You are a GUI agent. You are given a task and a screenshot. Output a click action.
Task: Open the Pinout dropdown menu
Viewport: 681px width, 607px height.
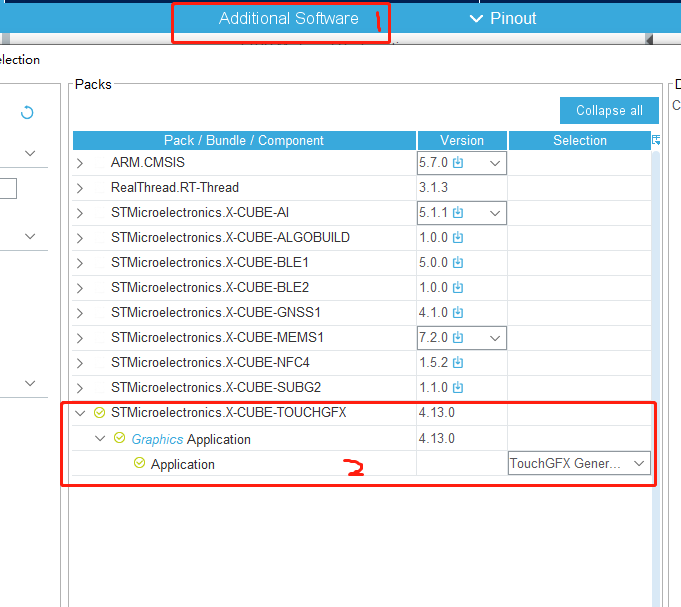click(503, 19)
